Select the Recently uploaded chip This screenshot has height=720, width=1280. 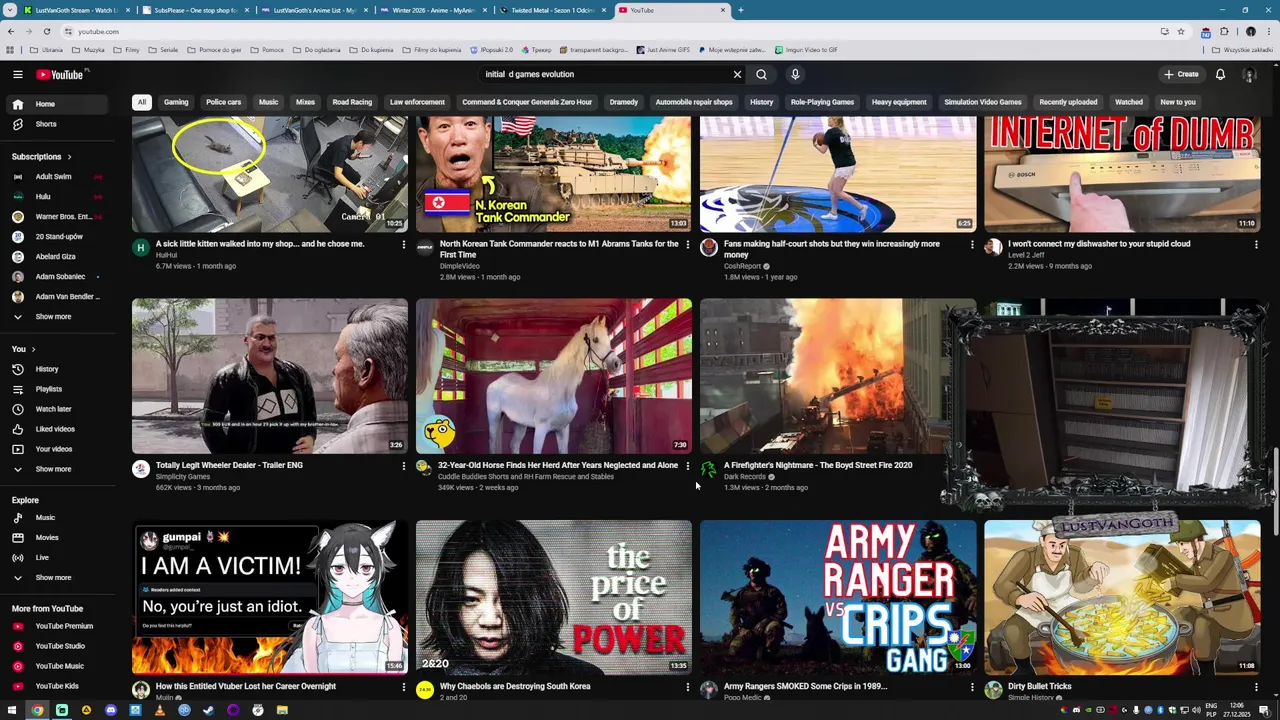click(1068, 102)
